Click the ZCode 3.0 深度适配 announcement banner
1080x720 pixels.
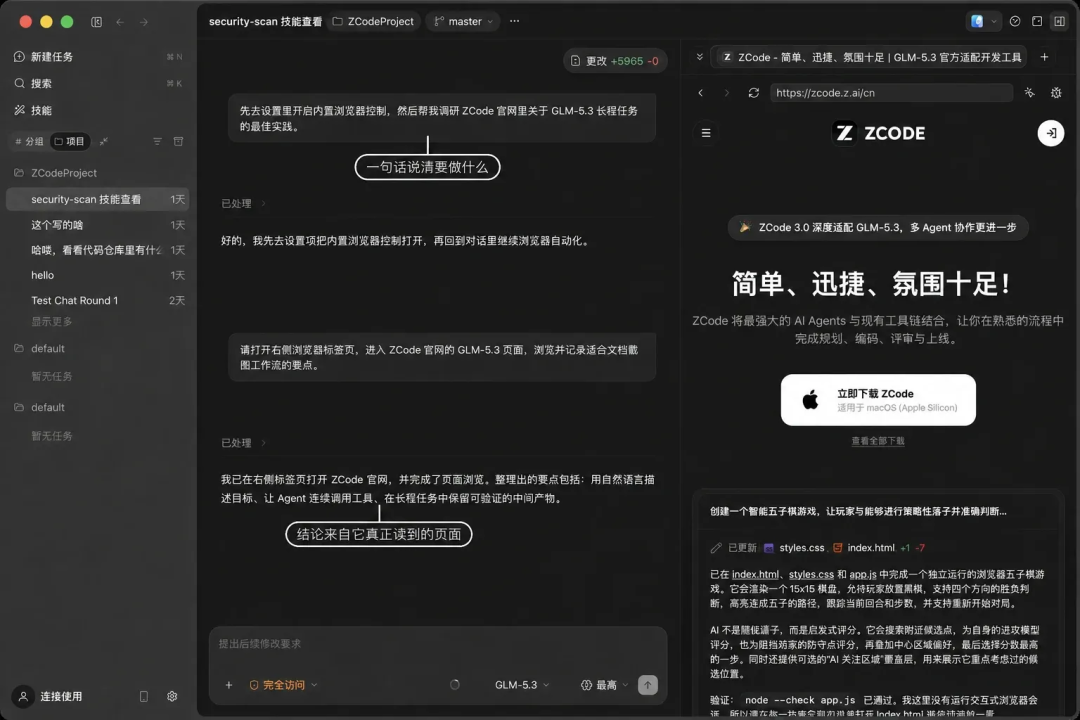click(x=878, y=227)
